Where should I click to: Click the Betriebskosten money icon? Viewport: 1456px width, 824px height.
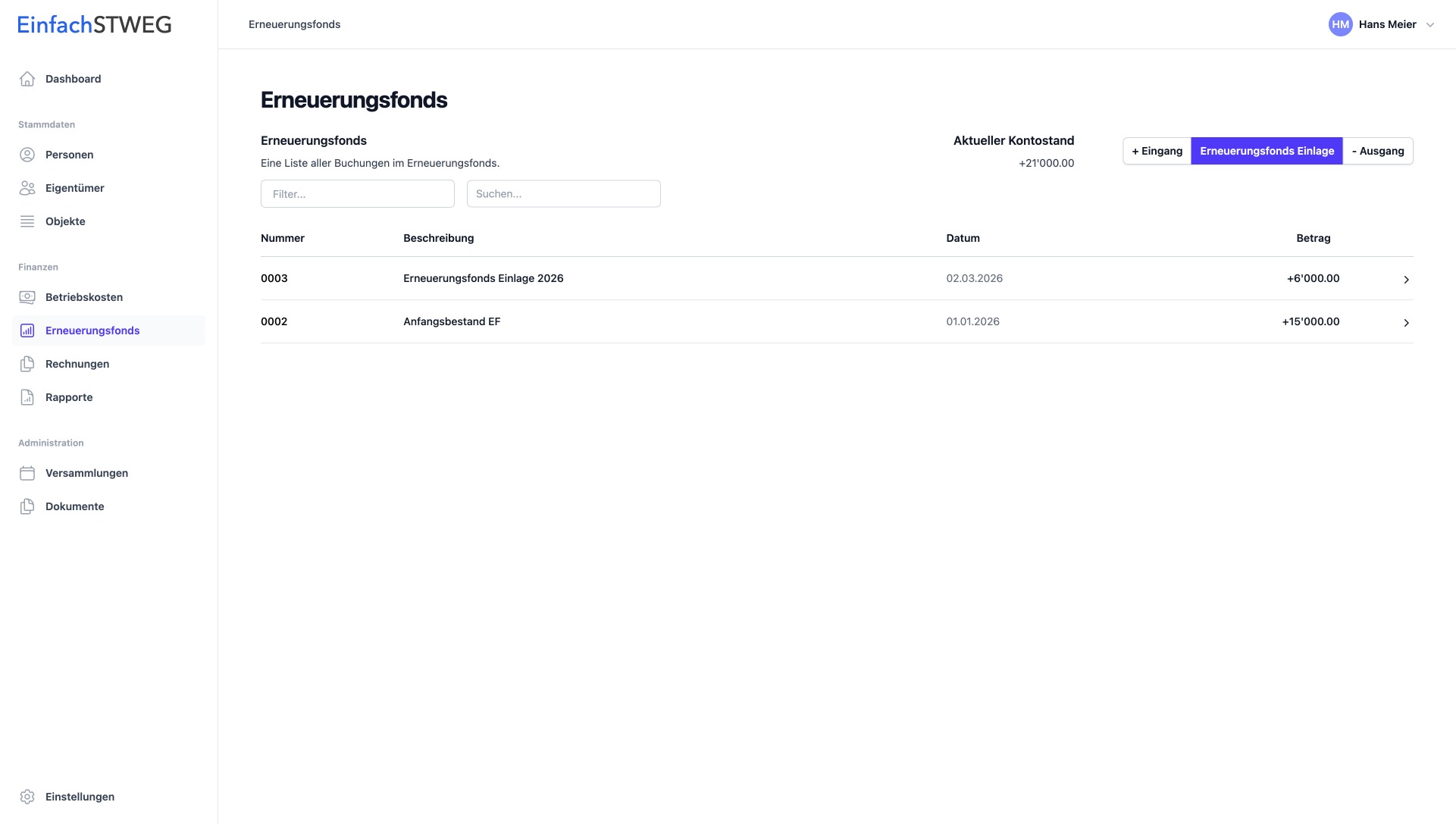(27, 297)
